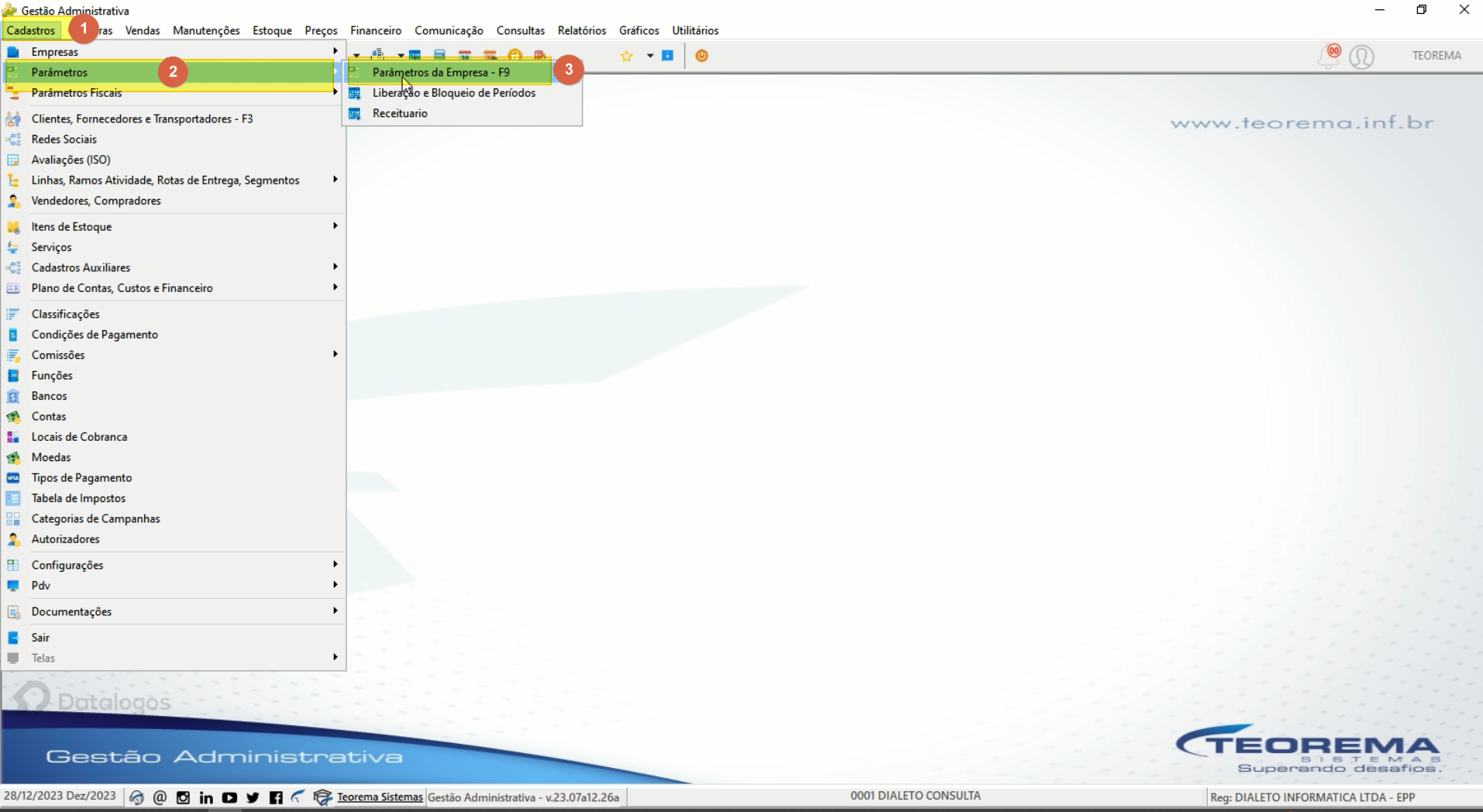Click the blue information icon in toolbar
This screenshot has width=1483, height=812.
pyautogui.click(x=668, y=56)
